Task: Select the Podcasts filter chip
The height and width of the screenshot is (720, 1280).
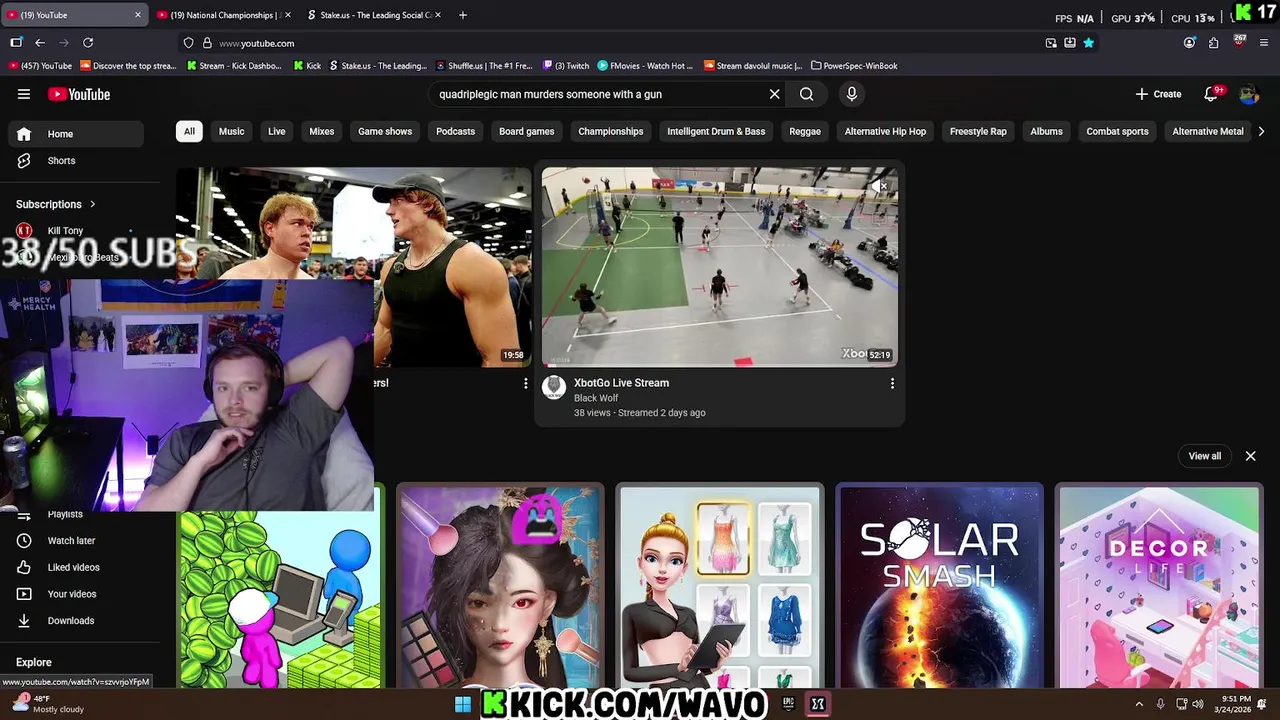Action: coord(456,131)
